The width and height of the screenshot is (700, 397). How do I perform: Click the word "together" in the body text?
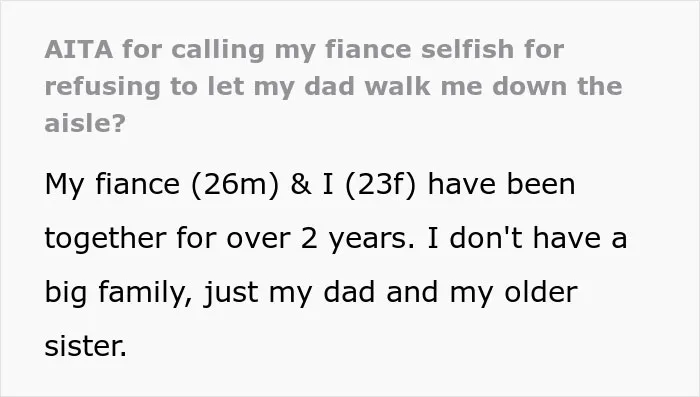(105, 238)
